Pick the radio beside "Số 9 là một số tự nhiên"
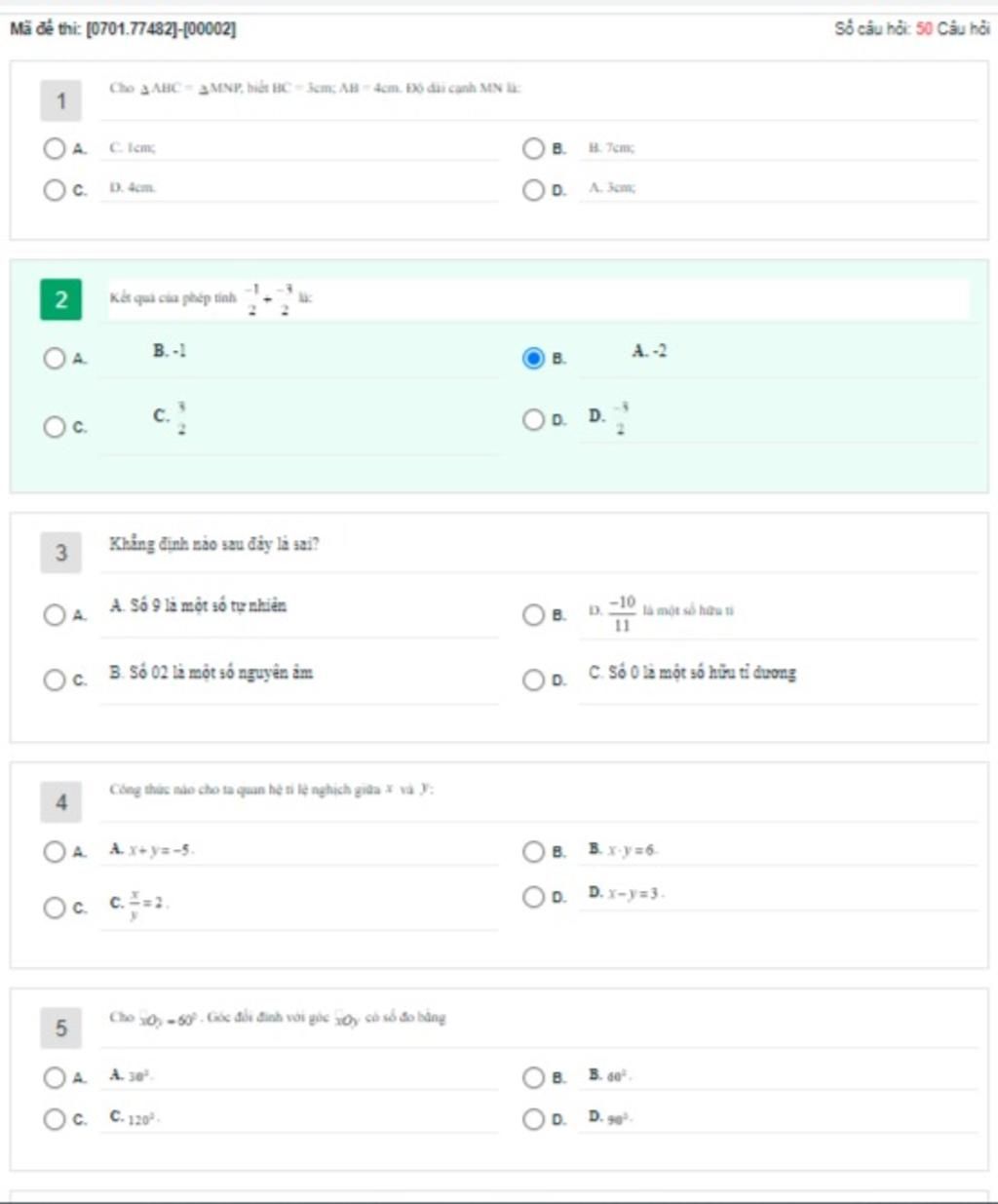This screenshot has height=1204, width=998. coord(55,615)
